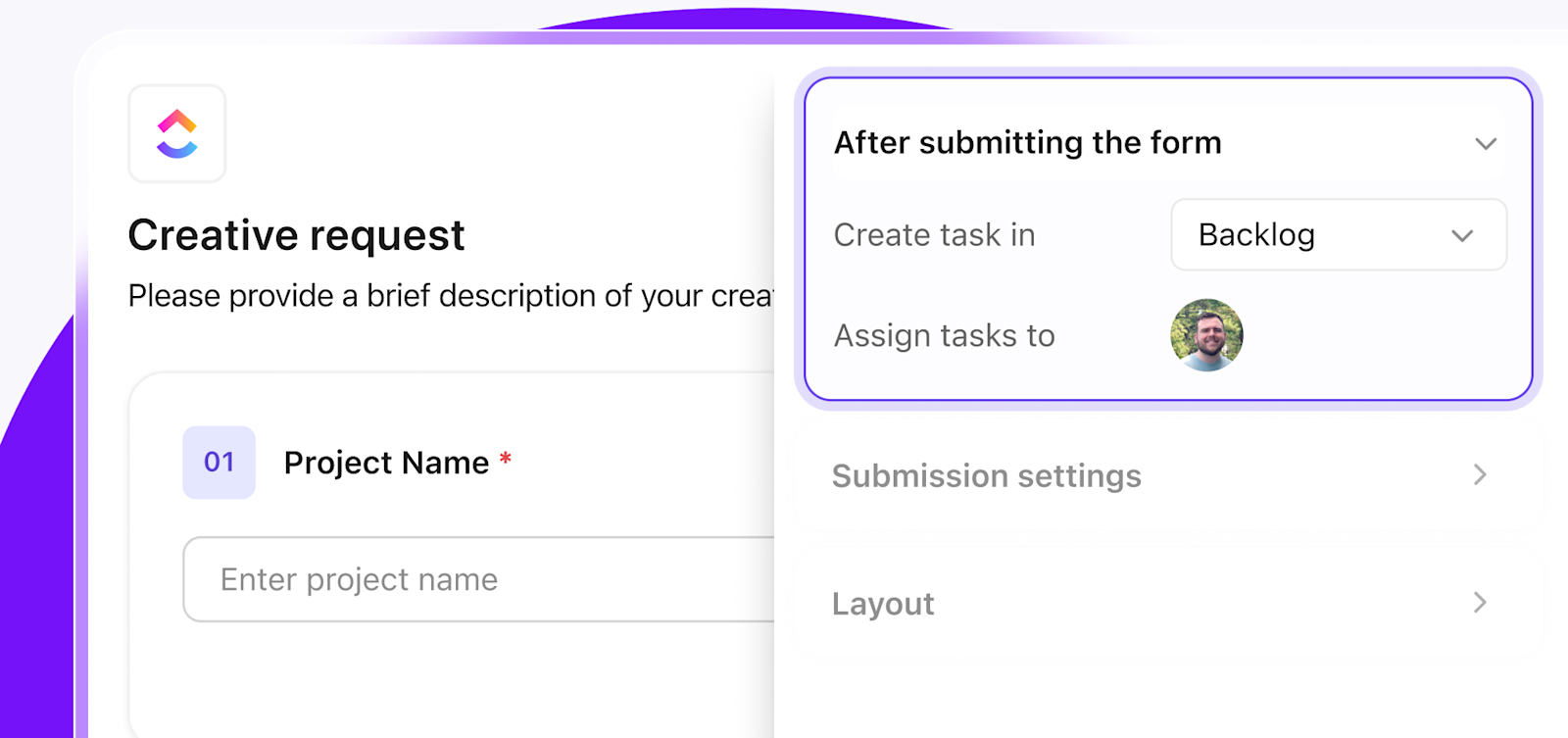Select the Submission settings menu entry
1568x738 pixels.
986,475
